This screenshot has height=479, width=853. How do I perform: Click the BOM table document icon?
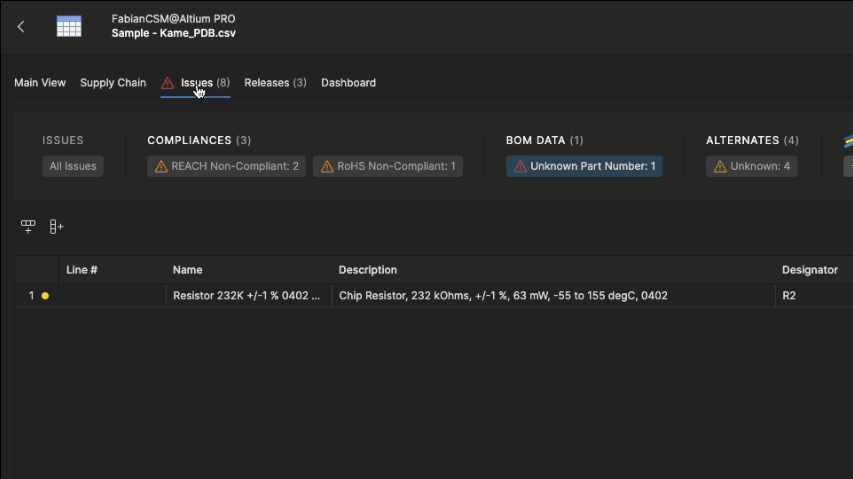point(69,27)
